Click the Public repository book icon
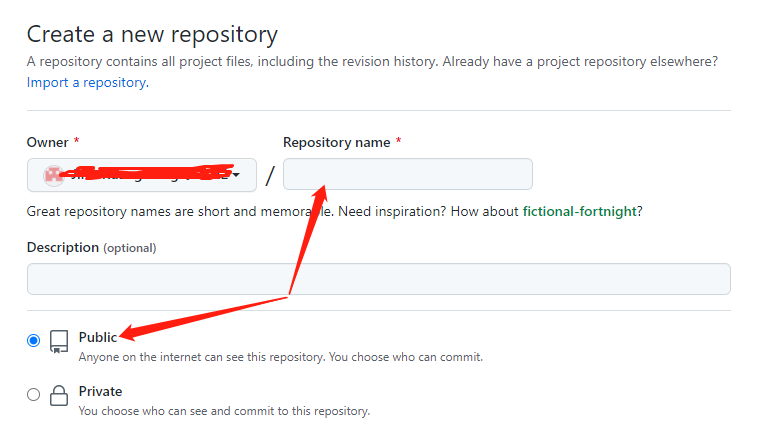Screen dimensions: 765x427 click(x=59, y=342)
